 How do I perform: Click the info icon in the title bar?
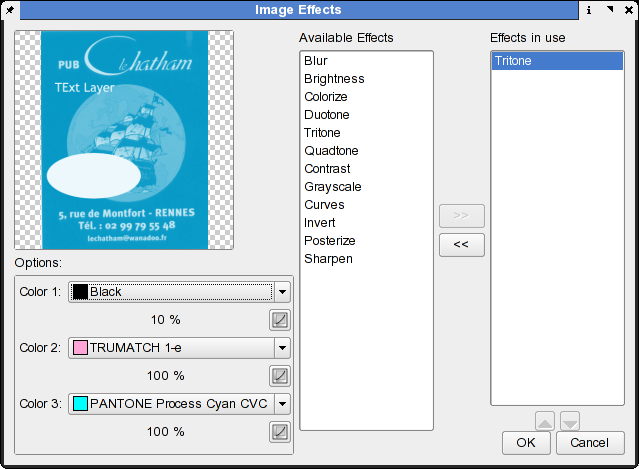(590, 10)
